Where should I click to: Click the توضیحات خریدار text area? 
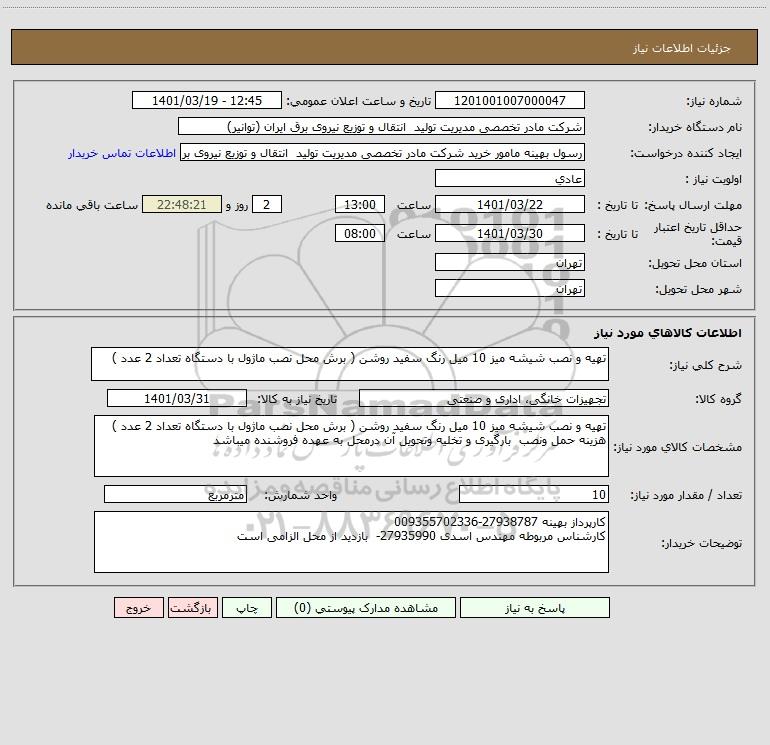pos(351,542)
